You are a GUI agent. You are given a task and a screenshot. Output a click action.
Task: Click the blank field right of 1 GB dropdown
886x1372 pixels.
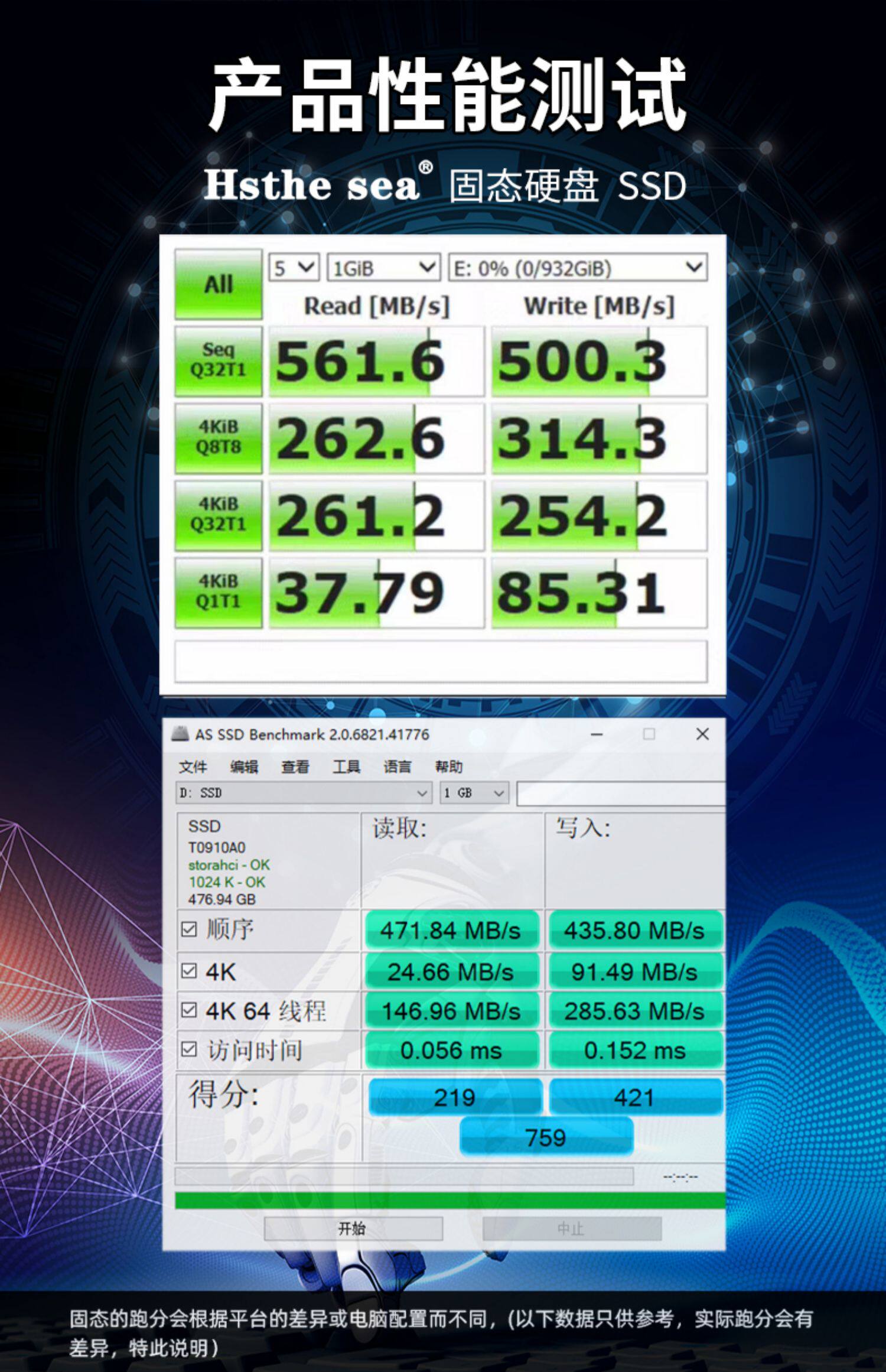pos(621,793)
